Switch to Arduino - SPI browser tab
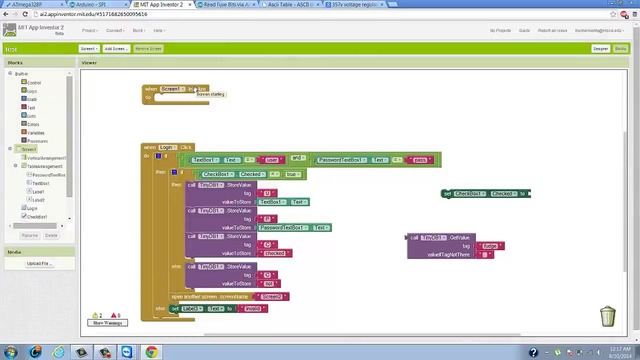The width and height of the screenshot is (640, 360). point(98,4)
